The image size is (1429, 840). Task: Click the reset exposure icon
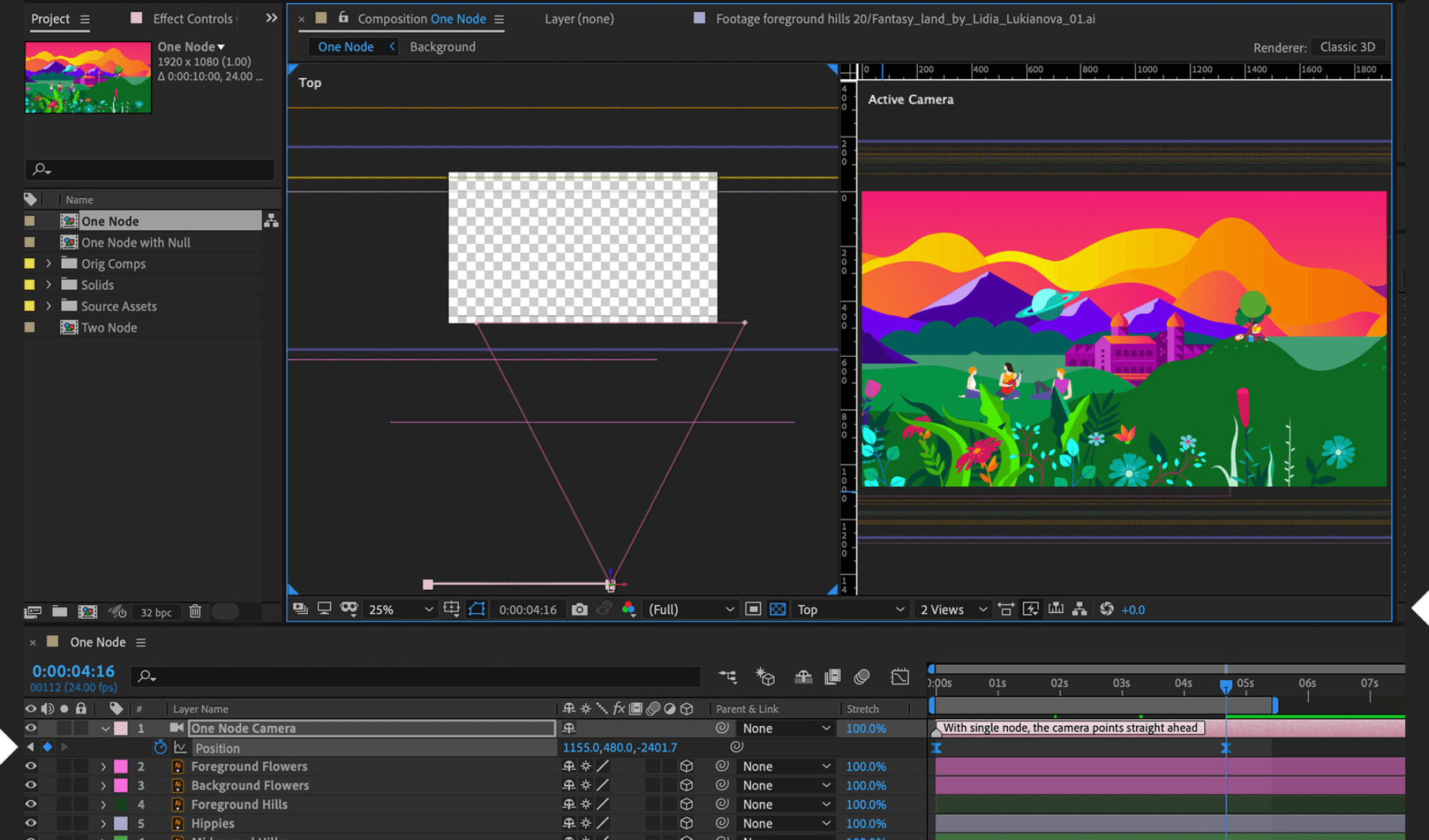(x=1107, y=610)
